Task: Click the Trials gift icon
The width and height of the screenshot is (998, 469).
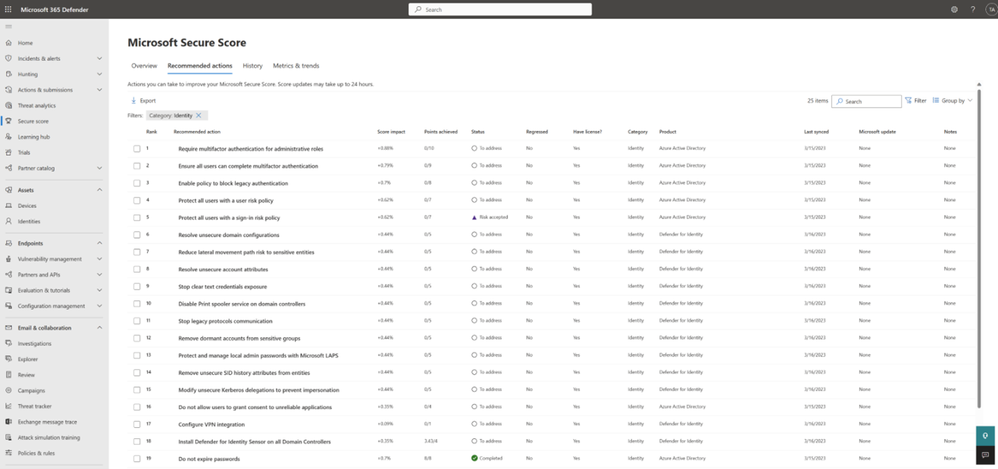Action: tap(8, 153)
